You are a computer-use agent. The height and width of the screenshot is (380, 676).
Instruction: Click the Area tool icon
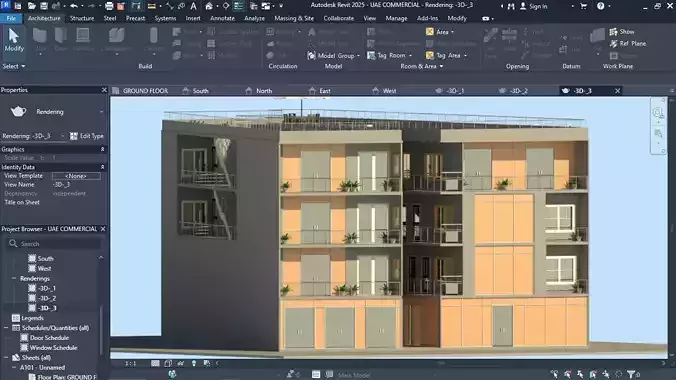coord(430,31)
